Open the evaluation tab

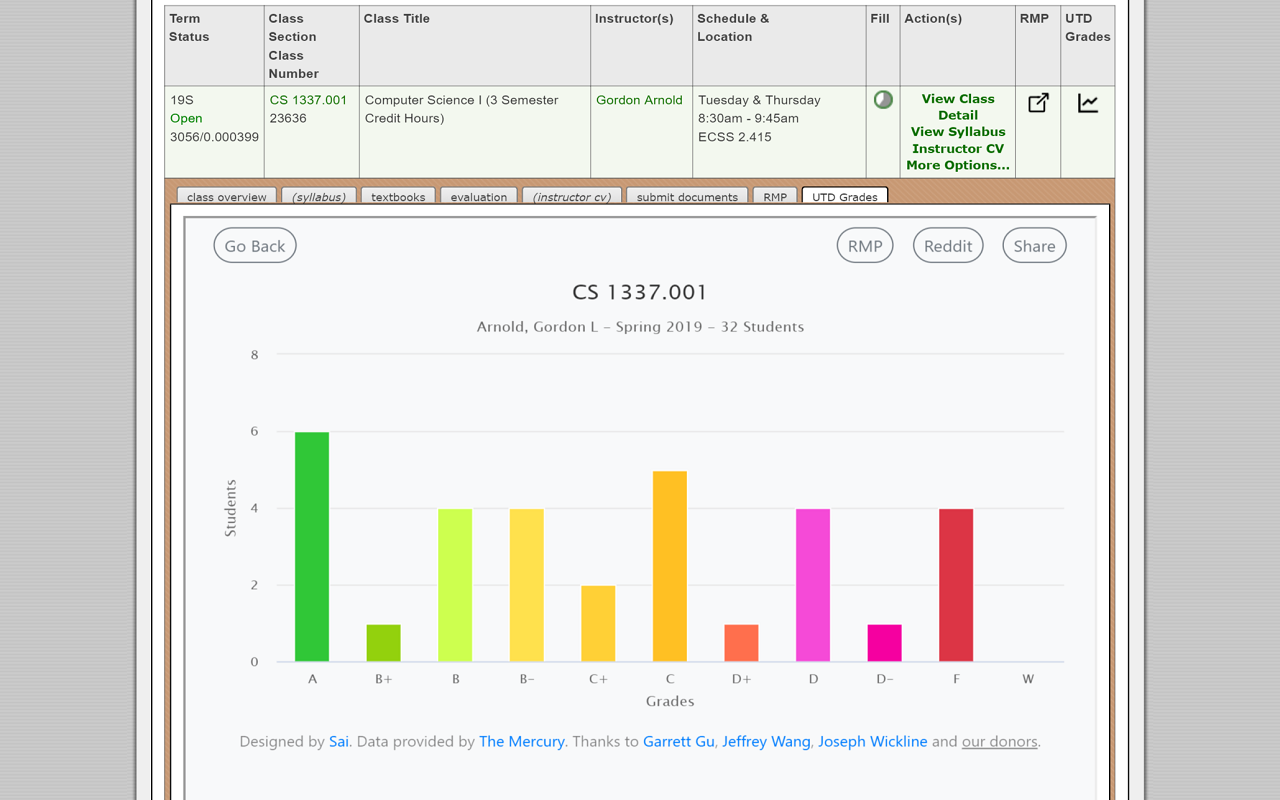click(479, 196)
